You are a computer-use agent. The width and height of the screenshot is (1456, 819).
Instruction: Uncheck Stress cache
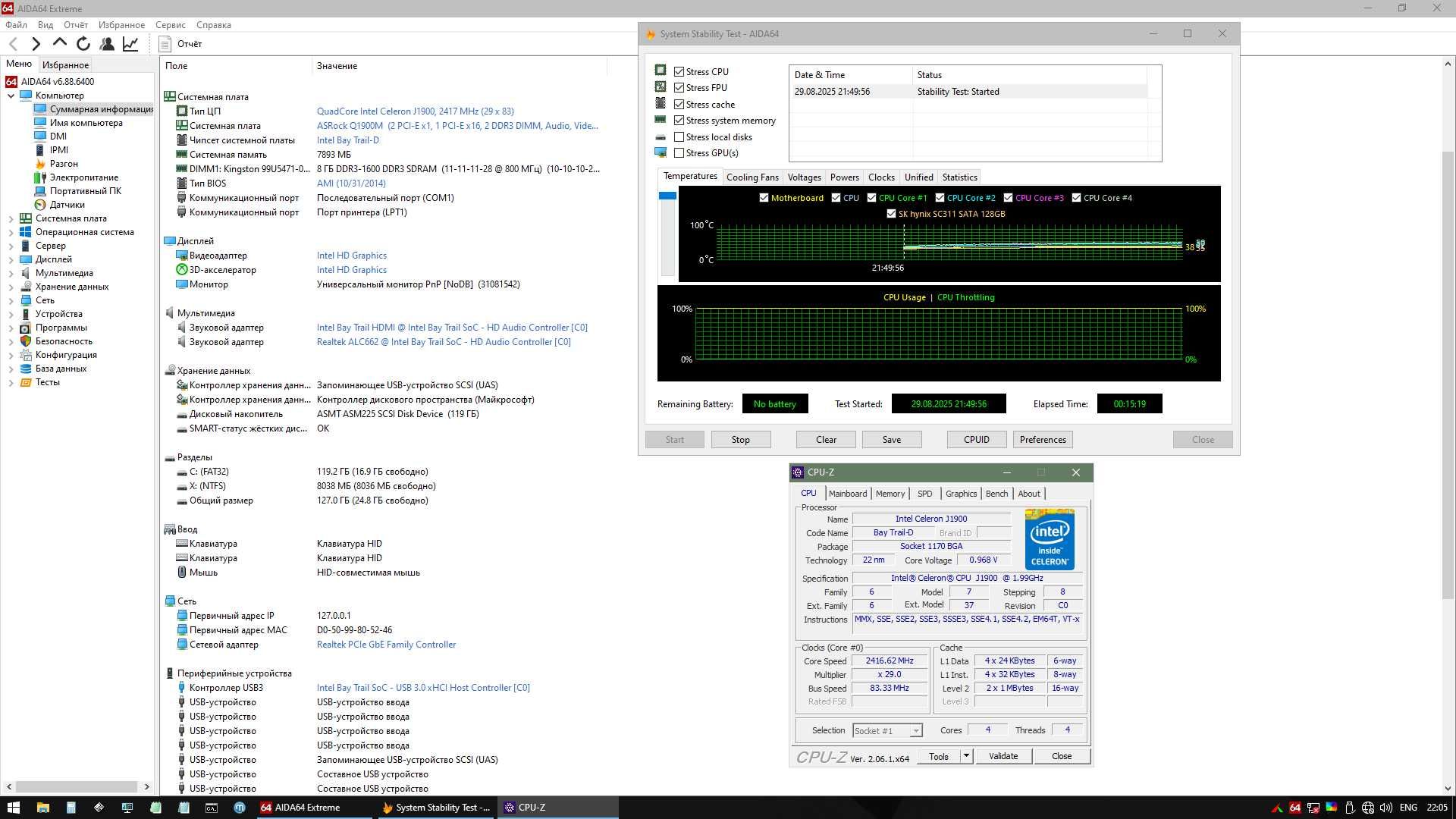click(x=679, y=104)
